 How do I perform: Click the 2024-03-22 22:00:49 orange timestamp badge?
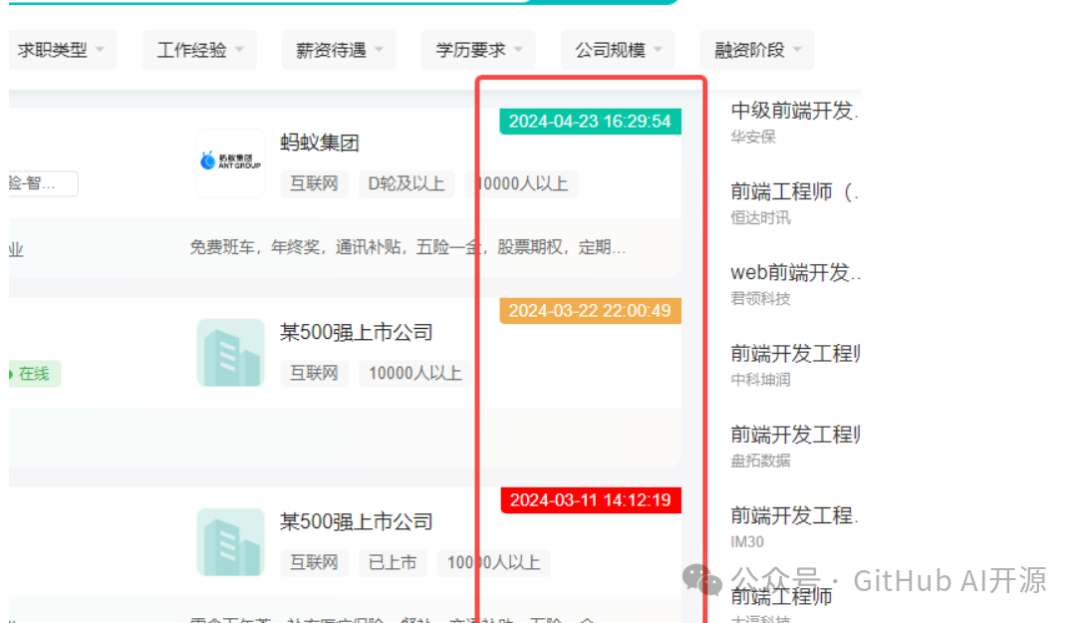(x=590, y=310)
